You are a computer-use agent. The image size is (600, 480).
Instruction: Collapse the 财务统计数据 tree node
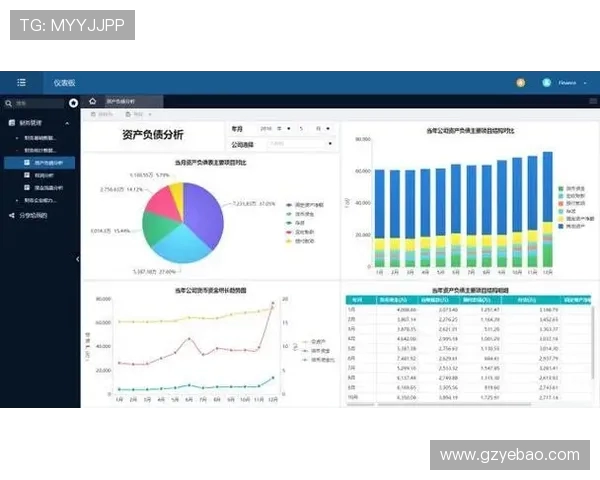pyautogui.click(x=17, y=150)
